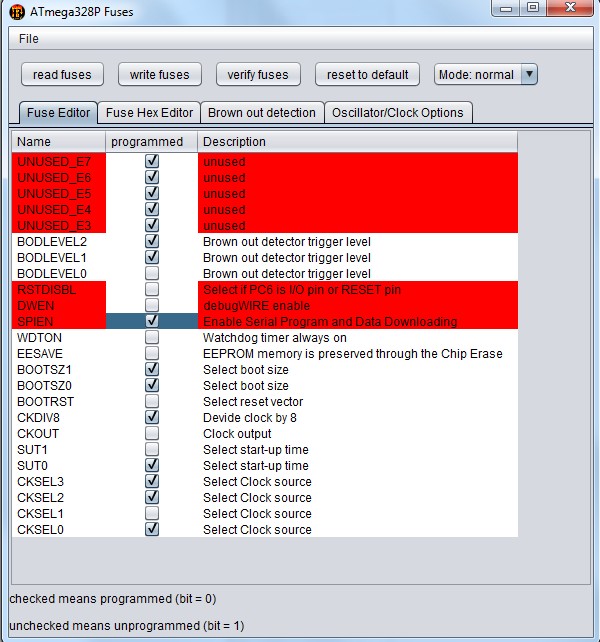Viewport: 600px width, 642px height.
Task: Enable the DWEN debugWIRE checkbox
Action: pos(152,305)
